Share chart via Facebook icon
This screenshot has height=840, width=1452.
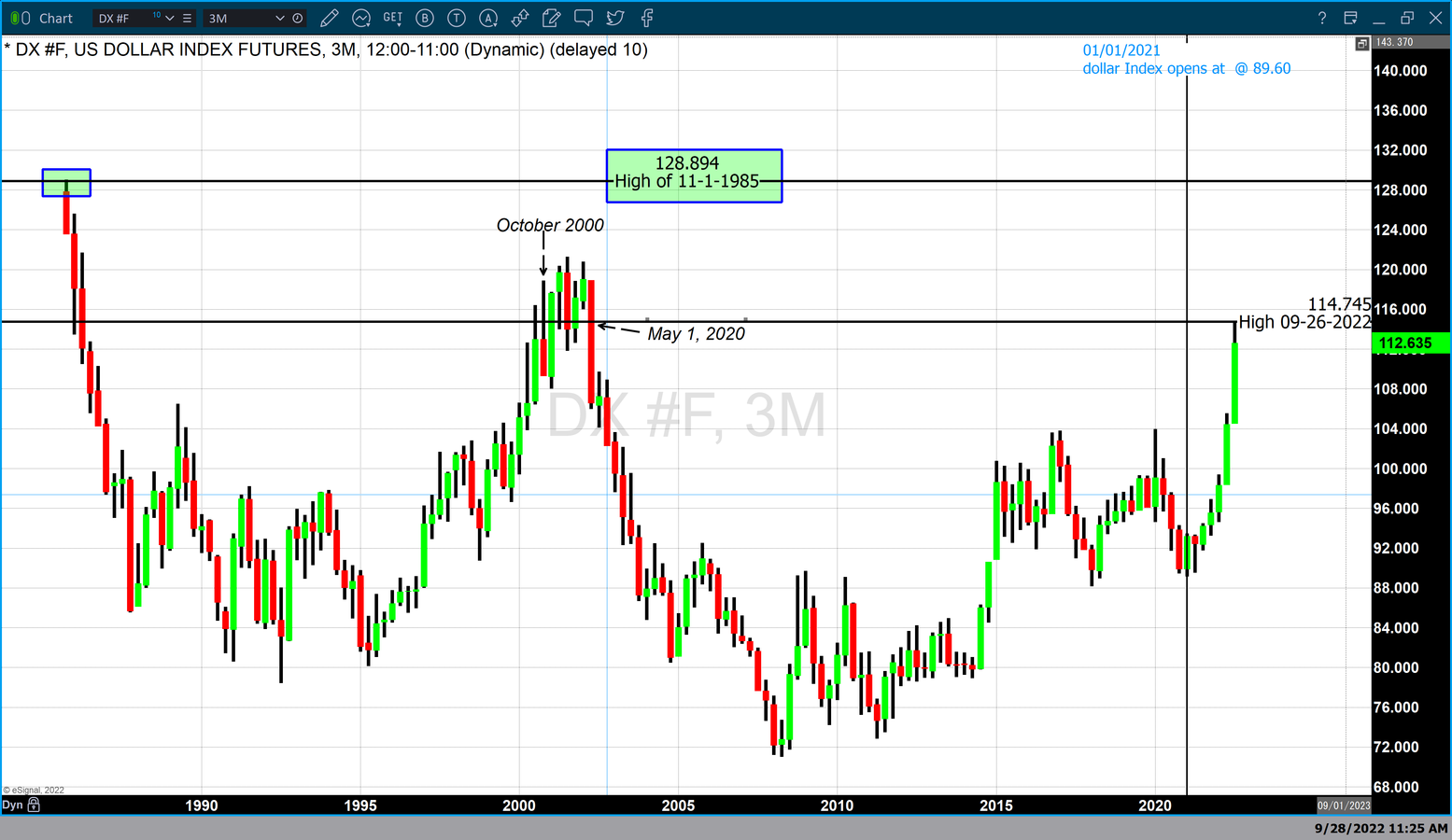(x=647, y=18)
